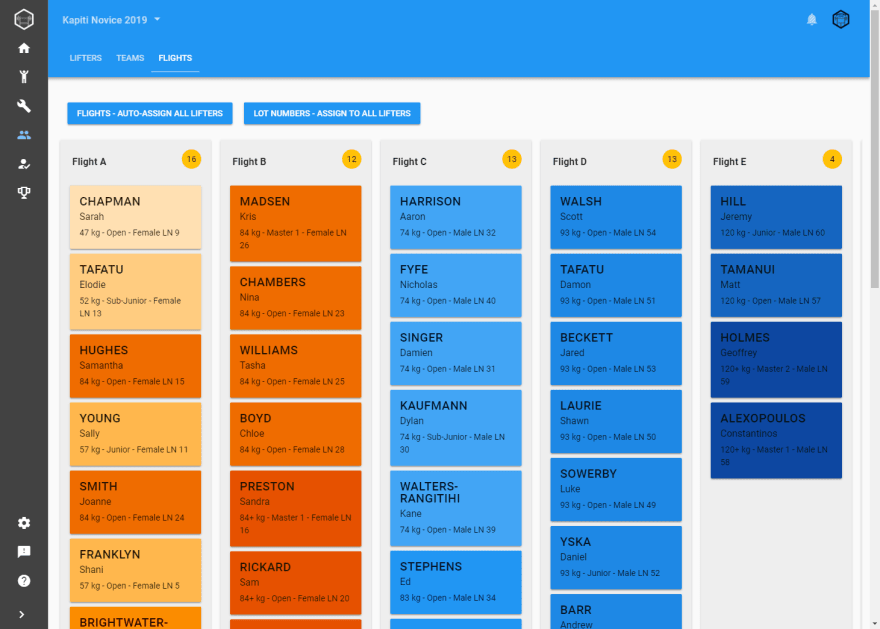
Task: Go to Home via house icon
Action: click(x=24, y=48)
